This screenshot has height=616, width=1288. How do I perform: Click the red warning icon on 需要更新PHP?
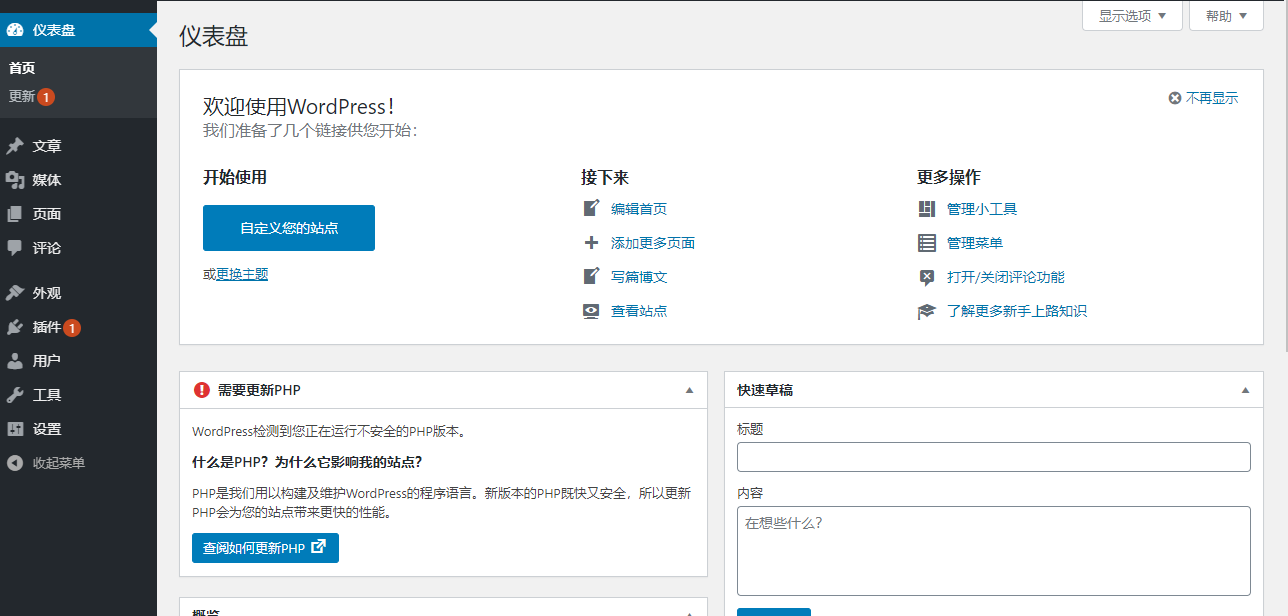tap(202, 390)
